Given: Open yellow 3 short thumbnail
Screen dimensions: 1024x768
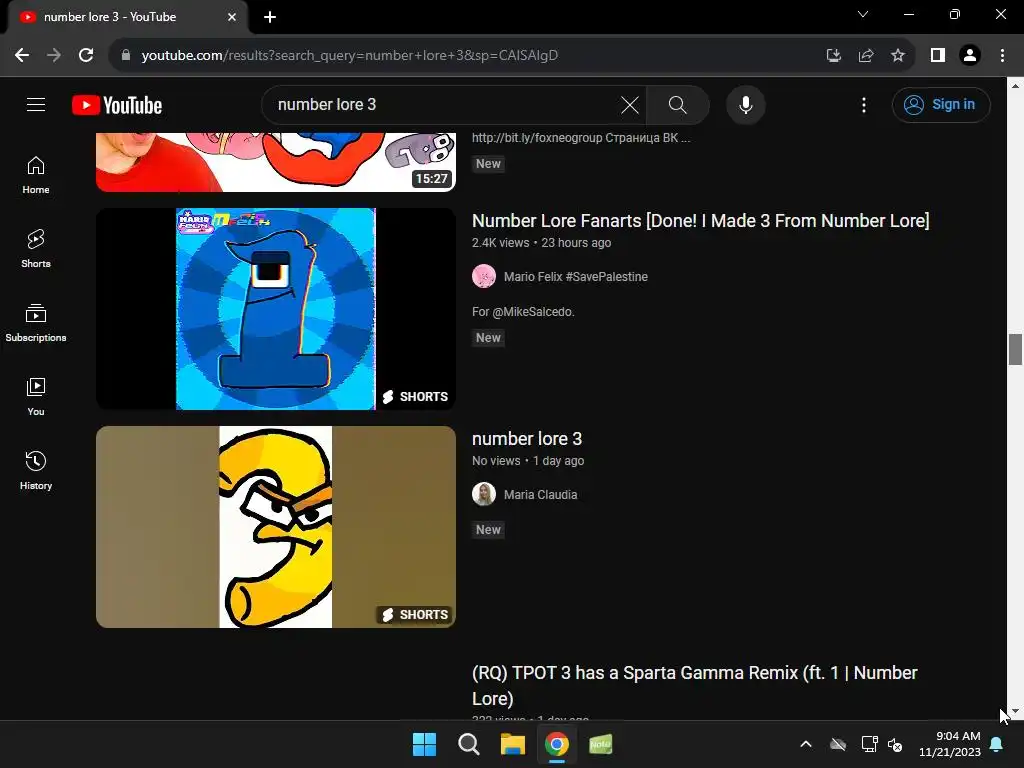Looking at the screenshot, I should click(276, 527).
